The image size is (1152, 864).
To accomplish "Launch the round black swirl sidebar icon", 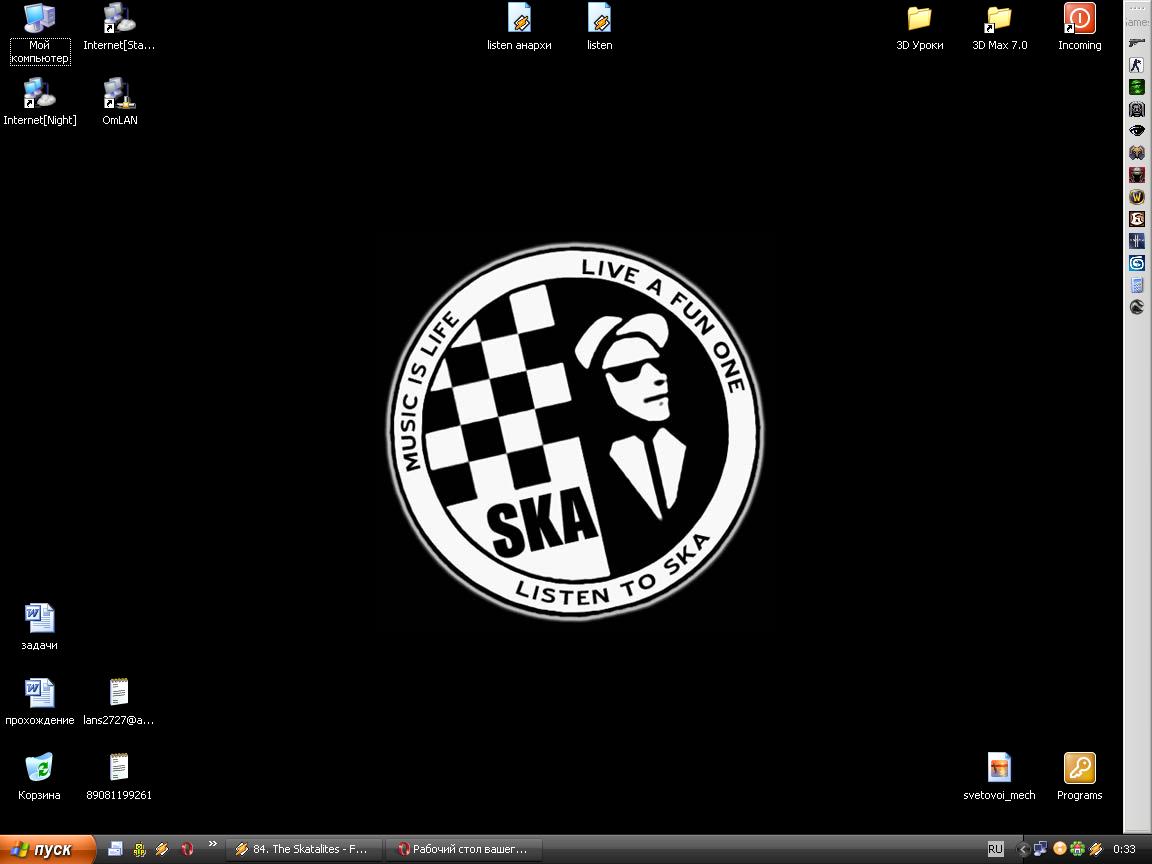I will (x=1137, y=307).
